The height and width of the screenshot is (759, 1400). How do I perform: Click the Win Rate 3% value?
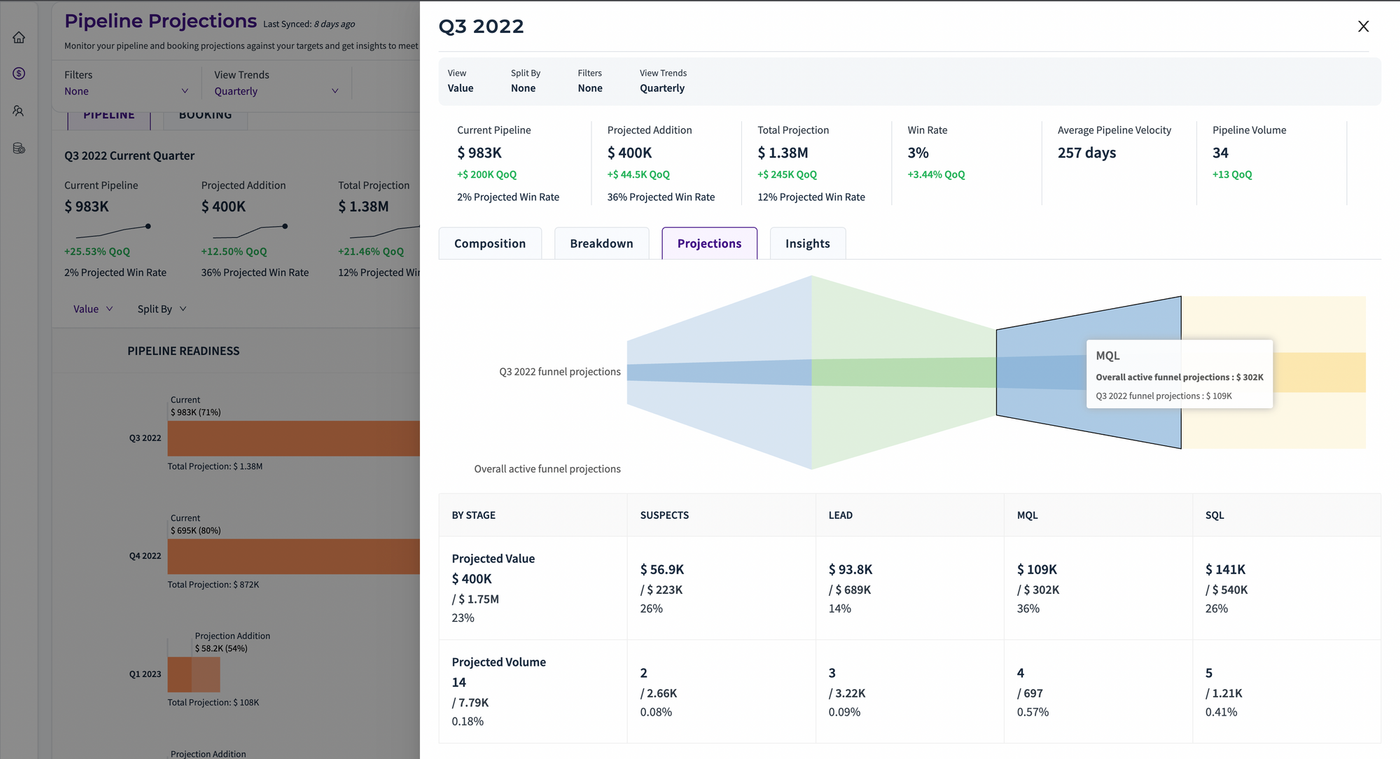(918, 153)
